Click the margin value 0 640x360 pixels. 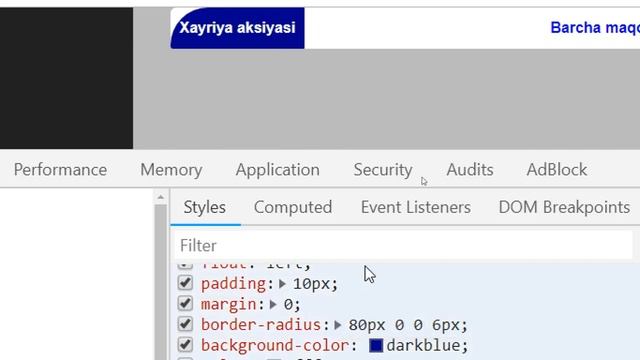(x=289, y=304)
